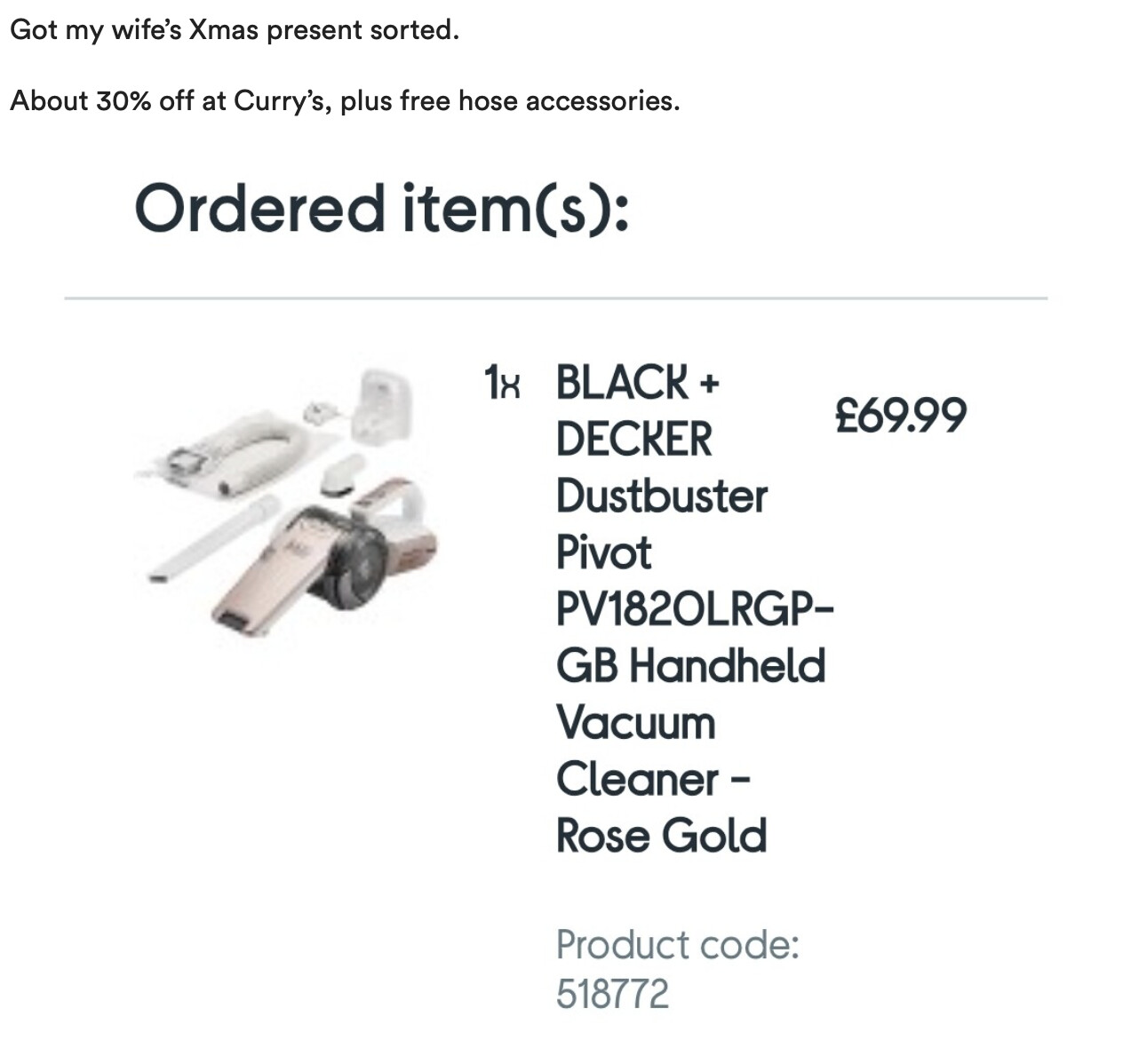Screen dimensions: 1123x1064
Task: Click the model number PV1820LRGP-
Action: point(695,609)
